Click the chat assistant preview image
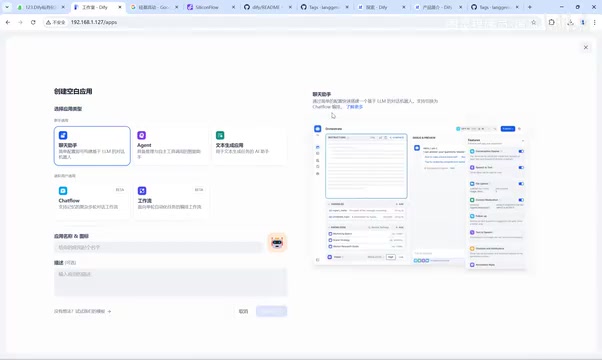Viewport: 602px width, 360px height. point(419,196)
